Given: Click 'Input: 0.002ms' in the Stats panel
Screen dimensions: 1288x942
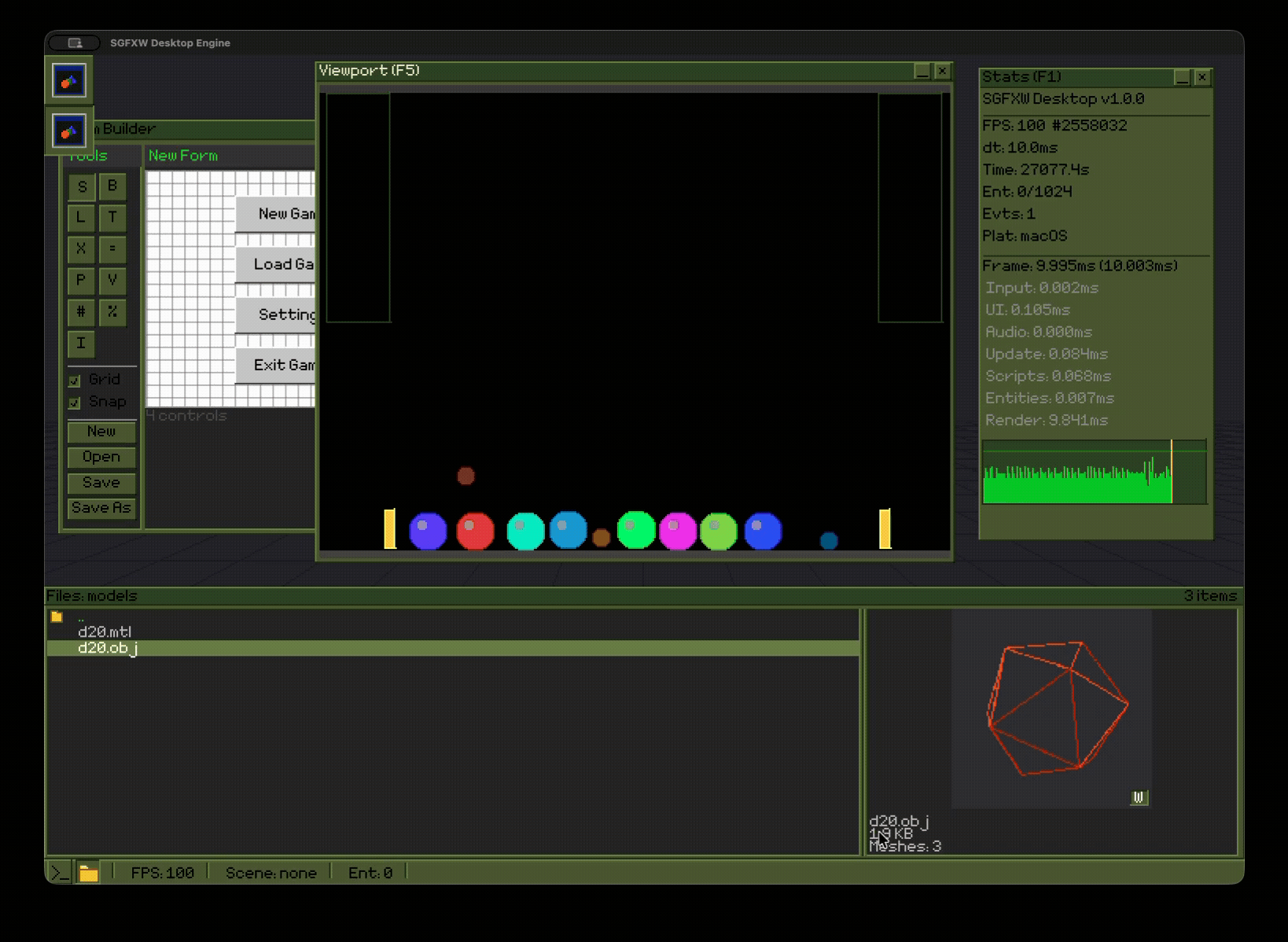Looking at the screenshot, I should 1042,288.
